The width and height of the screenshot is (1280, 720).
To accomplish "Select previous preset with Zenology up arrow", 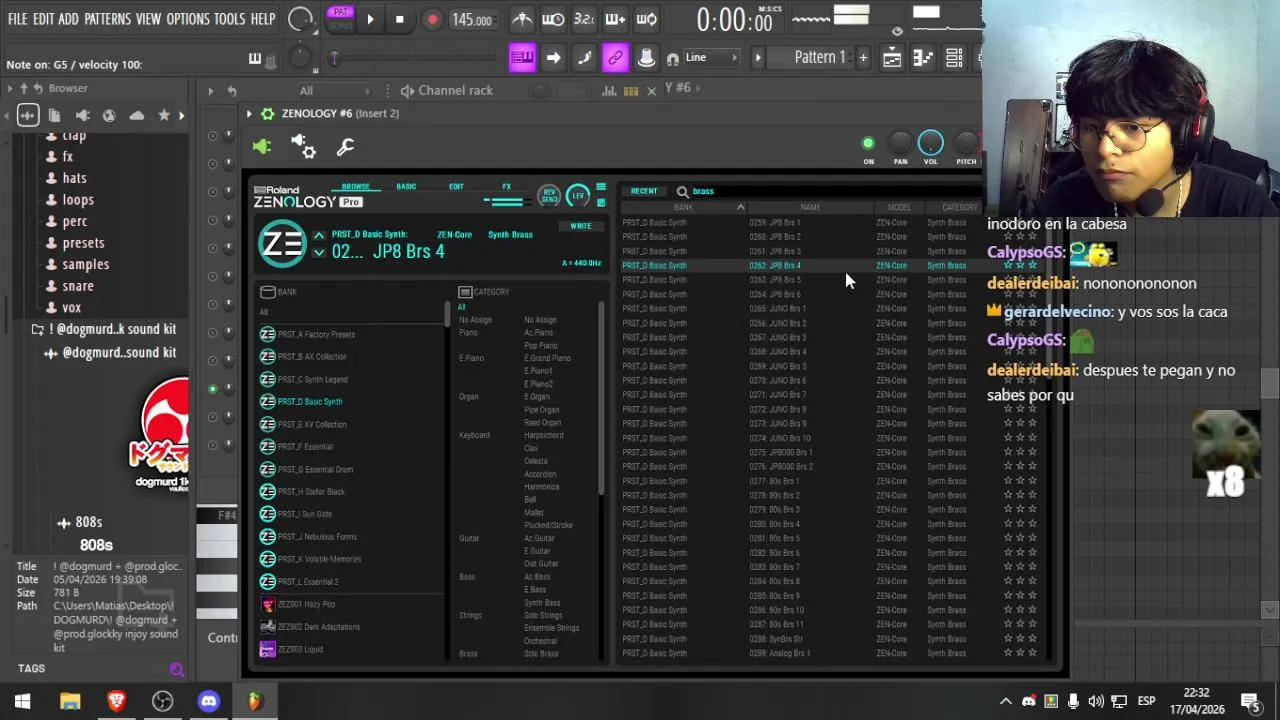I will pyautogui.click(x=319, y=235).
